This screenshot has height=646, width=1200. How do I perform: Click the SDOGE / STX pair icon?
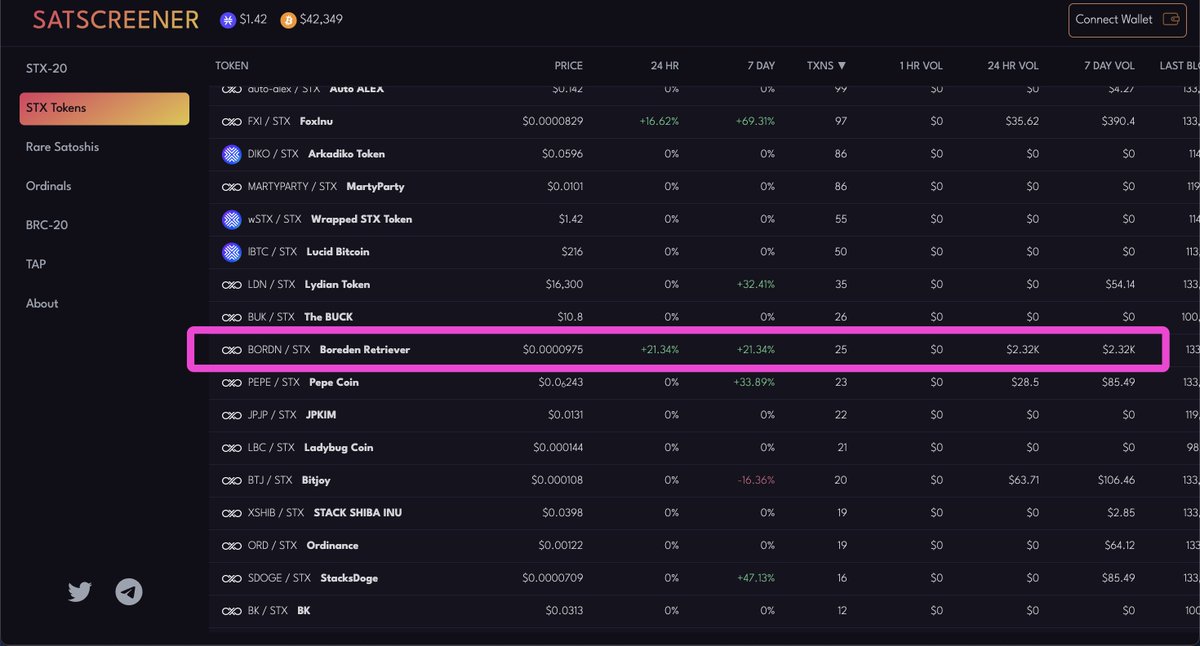231,578
